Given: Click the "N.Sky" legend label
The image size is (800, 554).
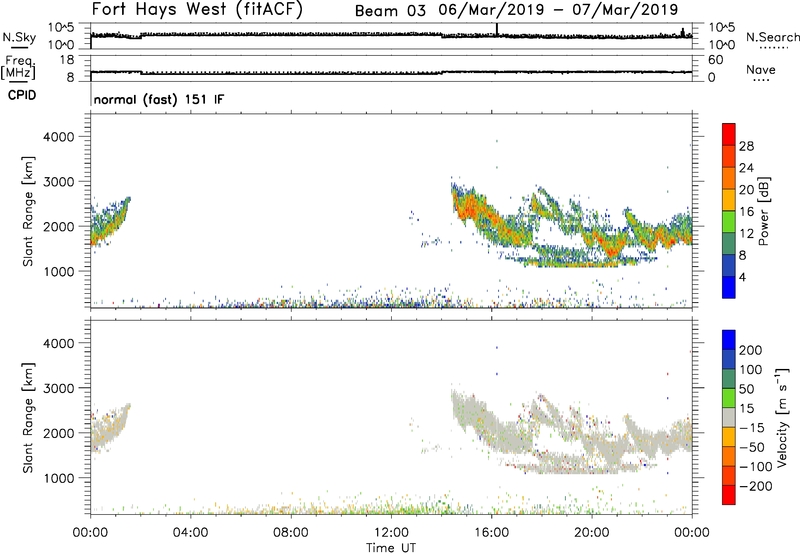Looking at the screenshot, I should pos(19,38).
